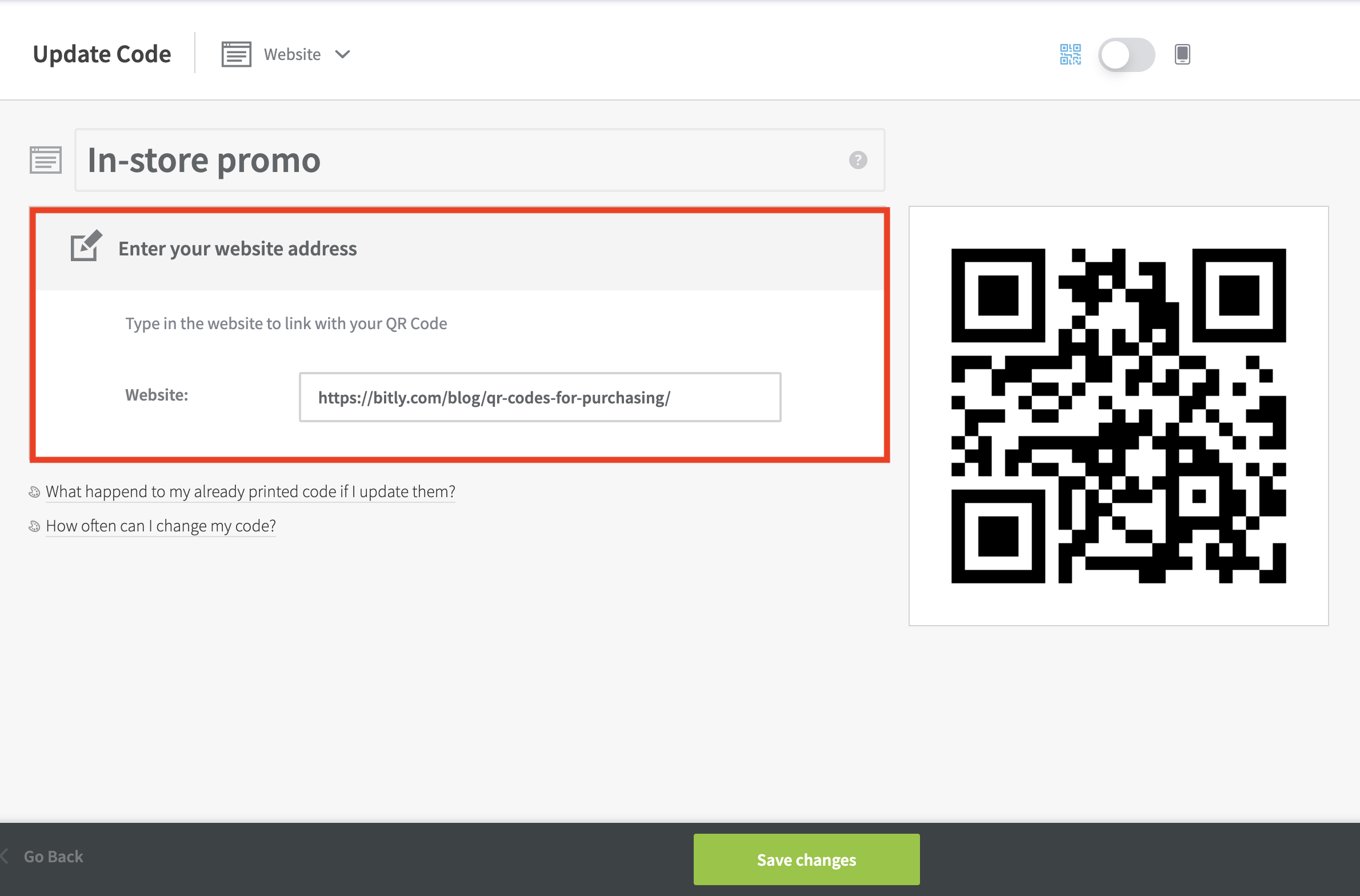Click the help icon next to printed code question
The image size is (1360, 896).
coord(34,492)
